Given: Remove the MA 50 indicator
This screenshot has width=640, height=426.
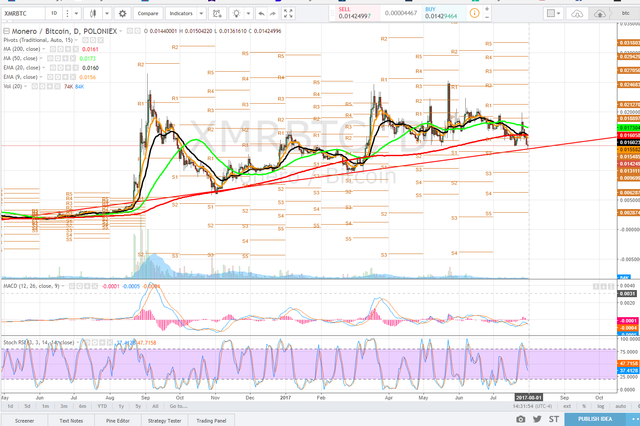Looking at the screenshot, I should (x=73, y=58).
